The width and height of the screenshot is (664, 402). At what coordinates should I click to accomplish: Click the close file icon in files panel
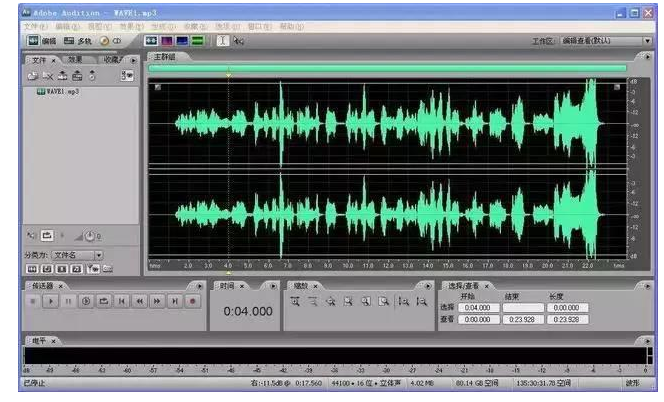click(47, 76)
